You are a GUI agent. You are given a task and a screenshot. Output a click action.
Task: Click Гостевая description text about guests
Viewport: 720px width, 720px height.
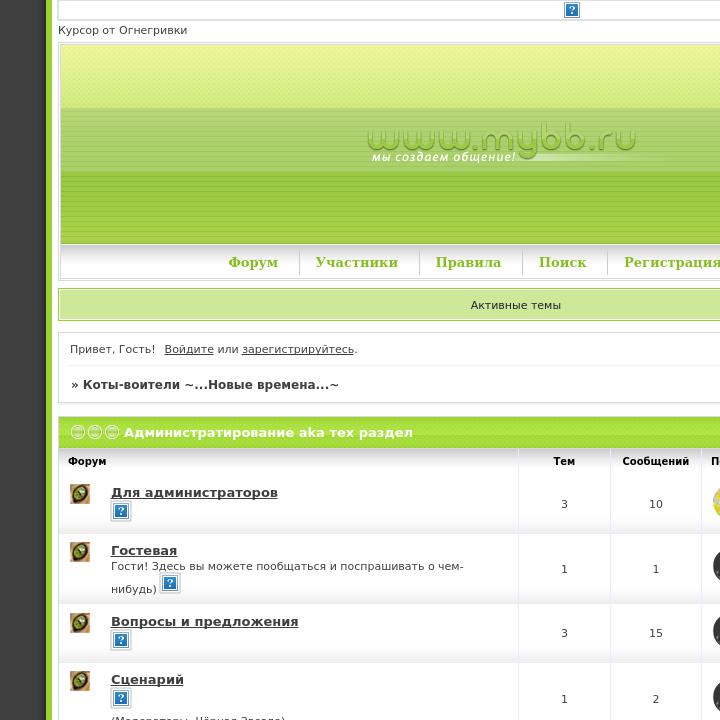pyautogui.click(x=287, y=577)
